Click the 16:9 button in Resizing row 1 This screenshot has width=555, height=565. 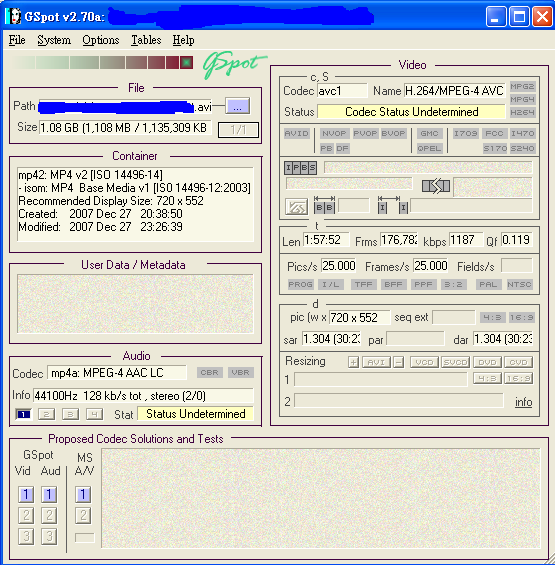tap(518, 378)
